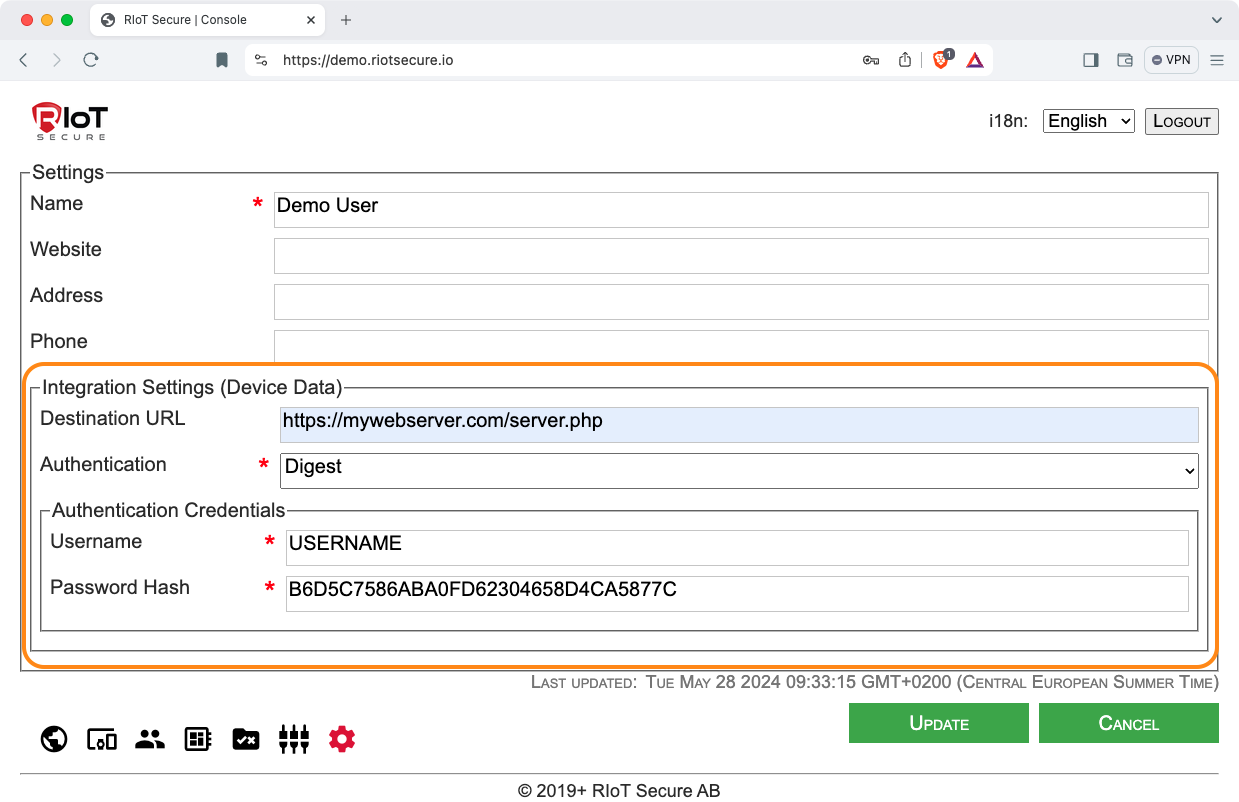Click the plug connectors integration icon
The image size is (1239, 802).
294,739
